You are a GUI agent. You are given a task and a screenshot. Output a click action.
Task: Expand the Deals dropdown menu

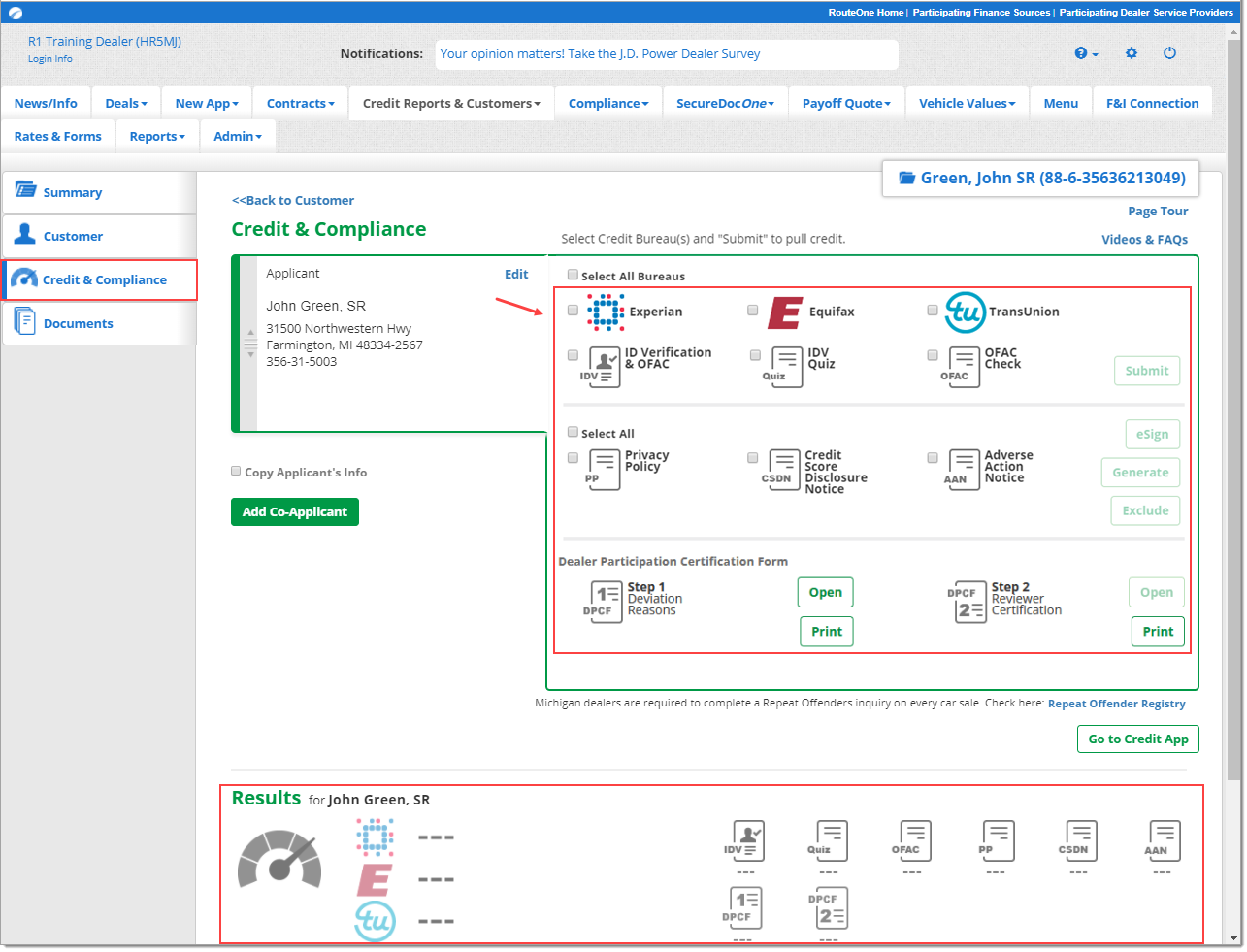tap(126, 103)
